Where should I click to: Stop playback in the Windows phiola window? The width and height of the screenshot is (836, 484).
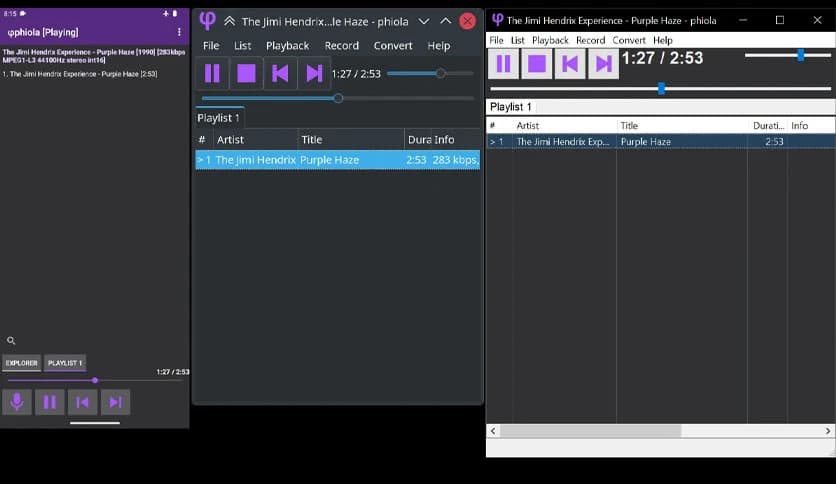536,64
